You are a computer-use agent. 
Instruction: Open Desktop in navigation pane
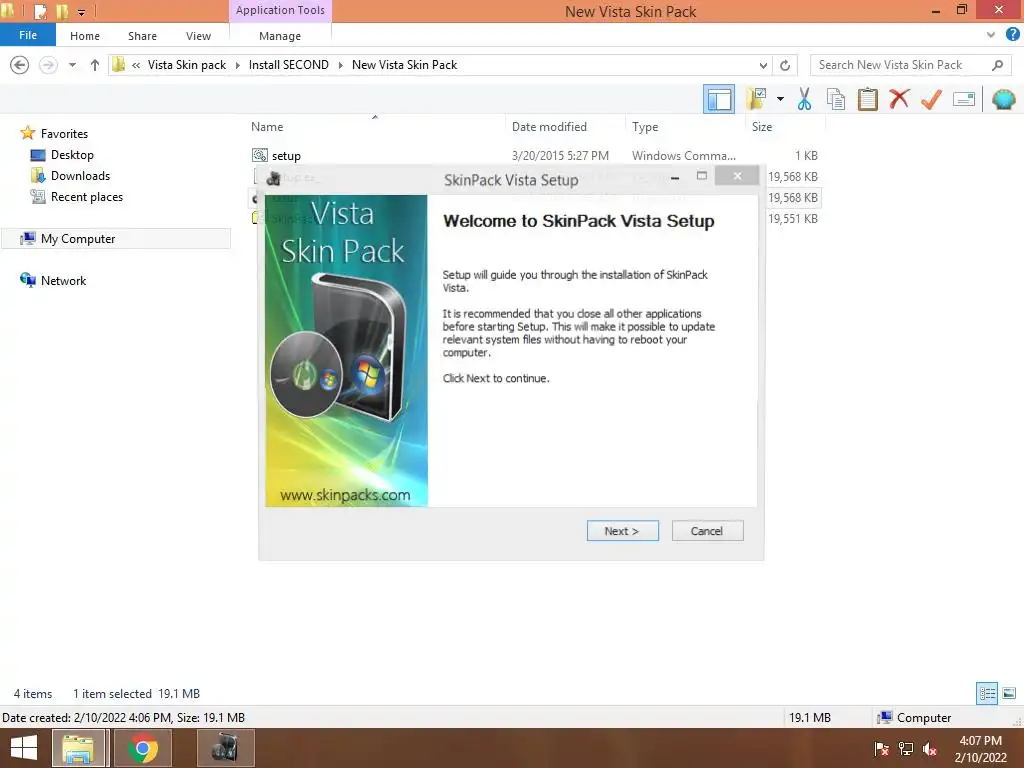point(72,155)
